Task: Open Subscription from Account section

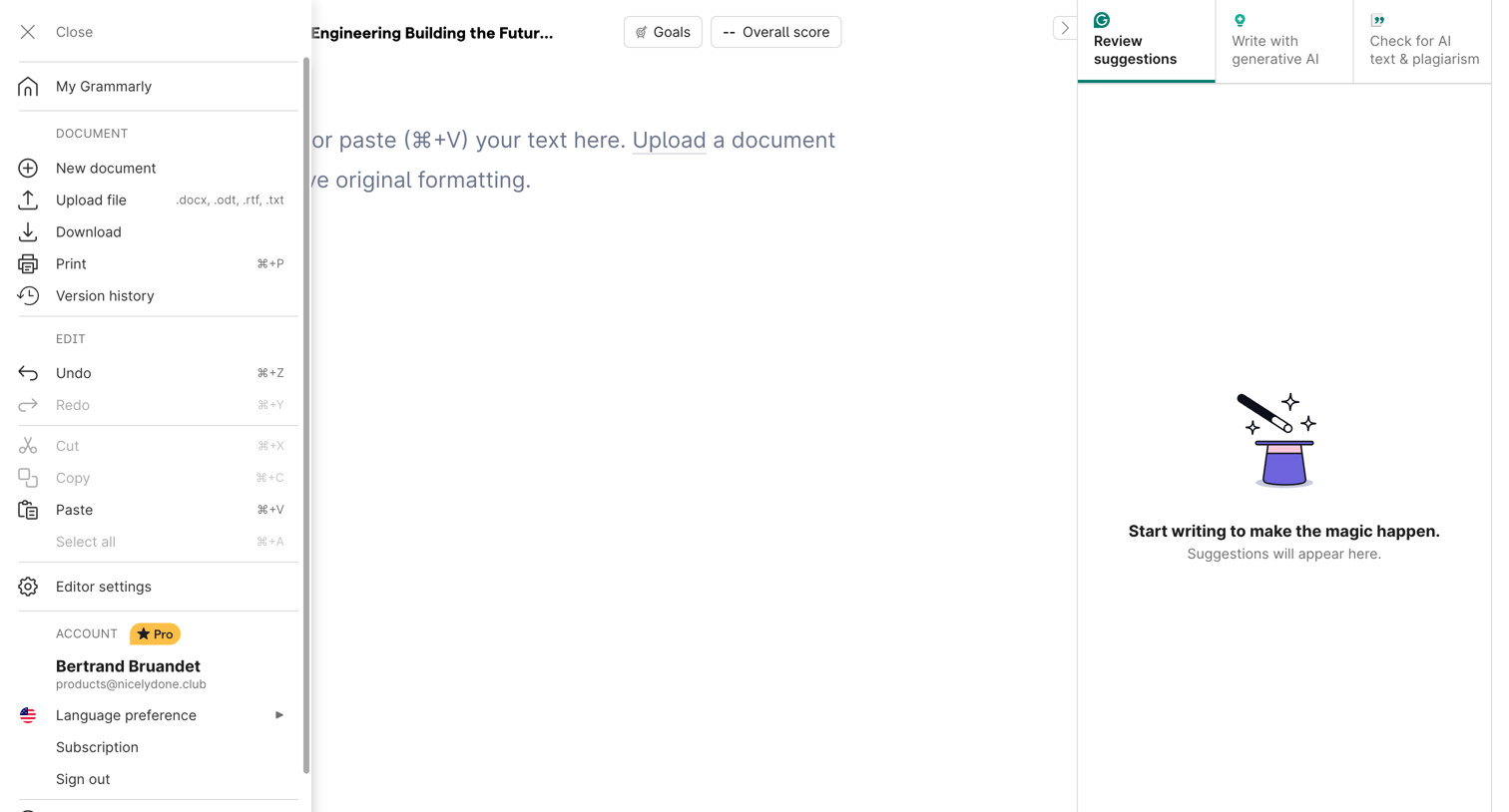Action: [x=97, y=747]
